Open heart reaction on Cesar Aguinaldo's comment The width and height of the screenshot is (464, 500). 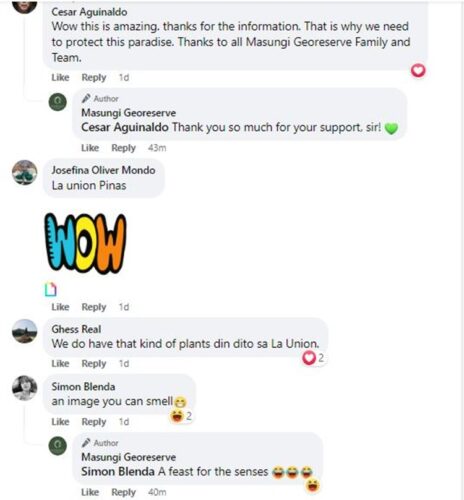coord(418,71)
